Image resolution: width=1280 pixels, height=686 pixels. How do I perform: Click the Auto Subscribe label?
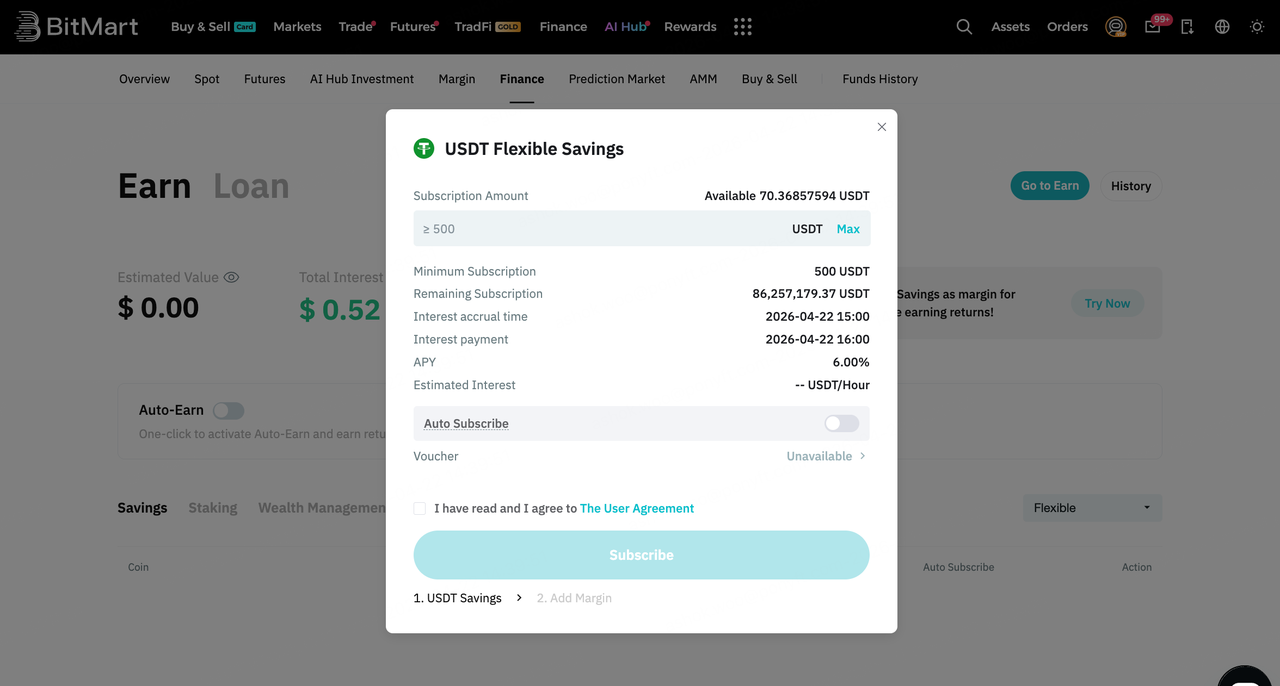466,424
